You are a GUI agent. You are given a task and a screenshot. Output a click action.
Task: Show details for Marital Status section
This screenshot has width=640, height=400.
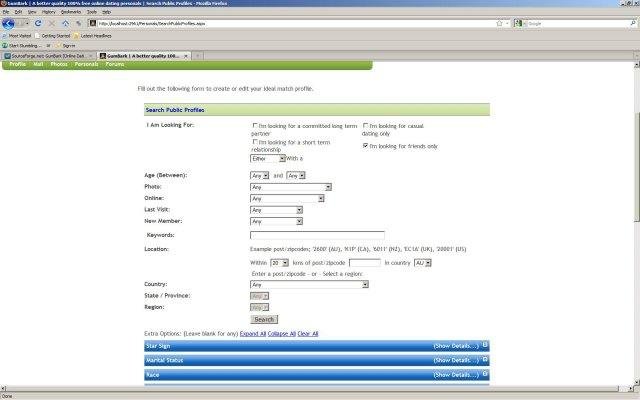(x=456, y=360)
